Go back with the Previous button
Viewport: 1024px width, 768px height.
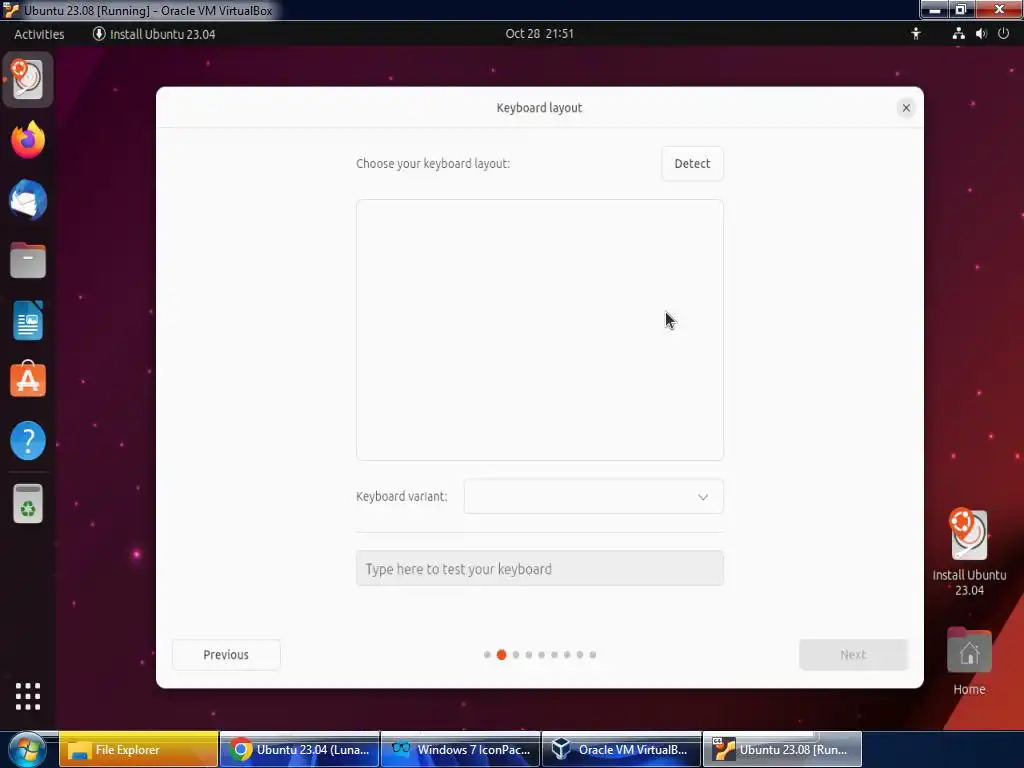click(226, 654)
